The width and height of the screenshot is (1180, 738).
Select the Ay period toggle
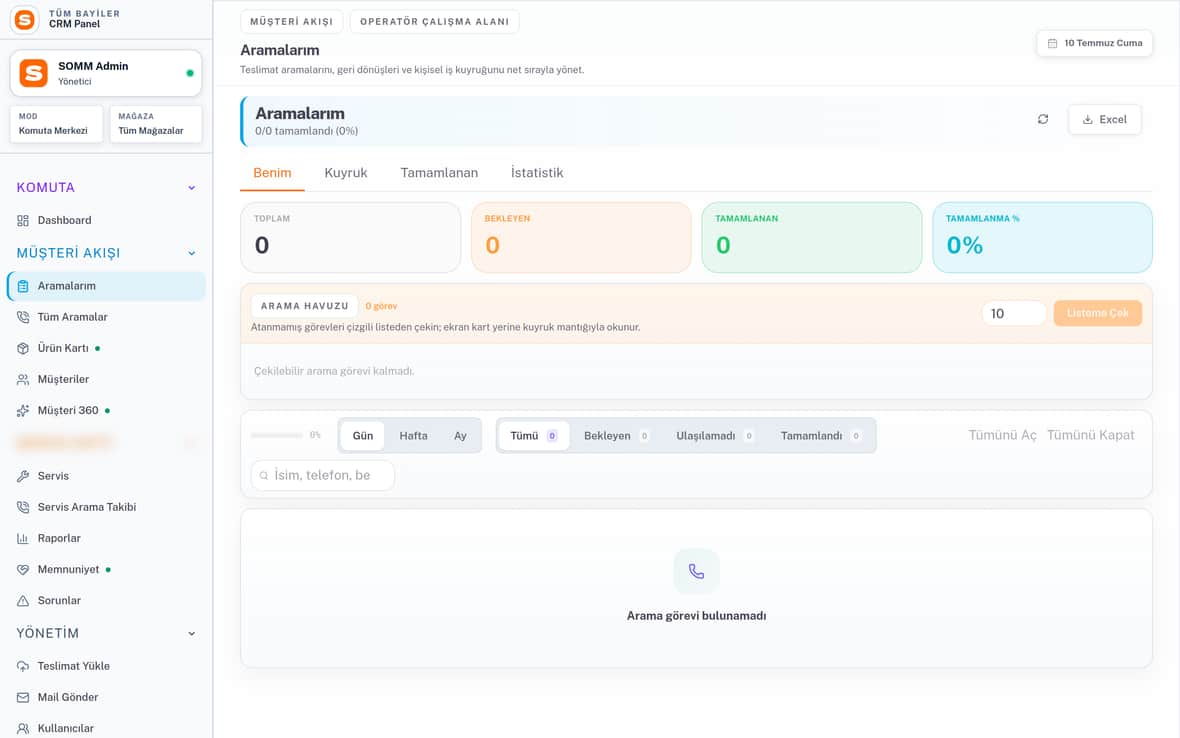click(x=461, y=436)
